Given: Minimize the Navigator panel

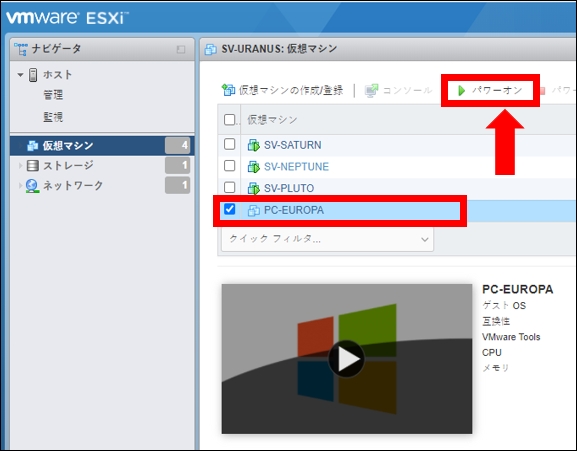Looking at the screenshot, I should click(x=181, y=49).
